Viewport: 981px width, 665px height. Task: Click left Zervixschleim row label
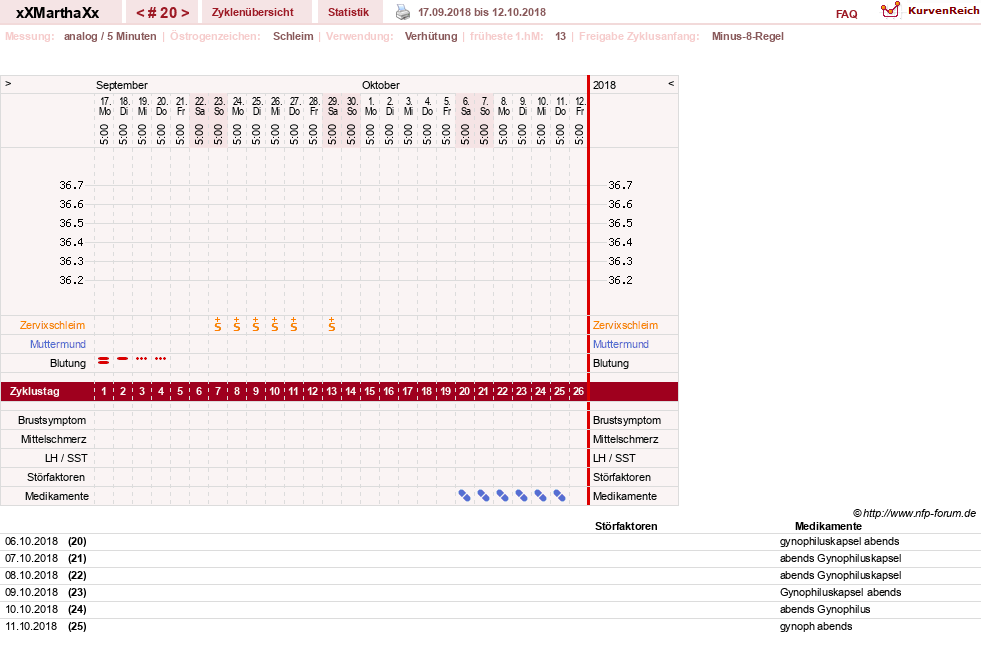pyautogui.click(x=53, y=325)
